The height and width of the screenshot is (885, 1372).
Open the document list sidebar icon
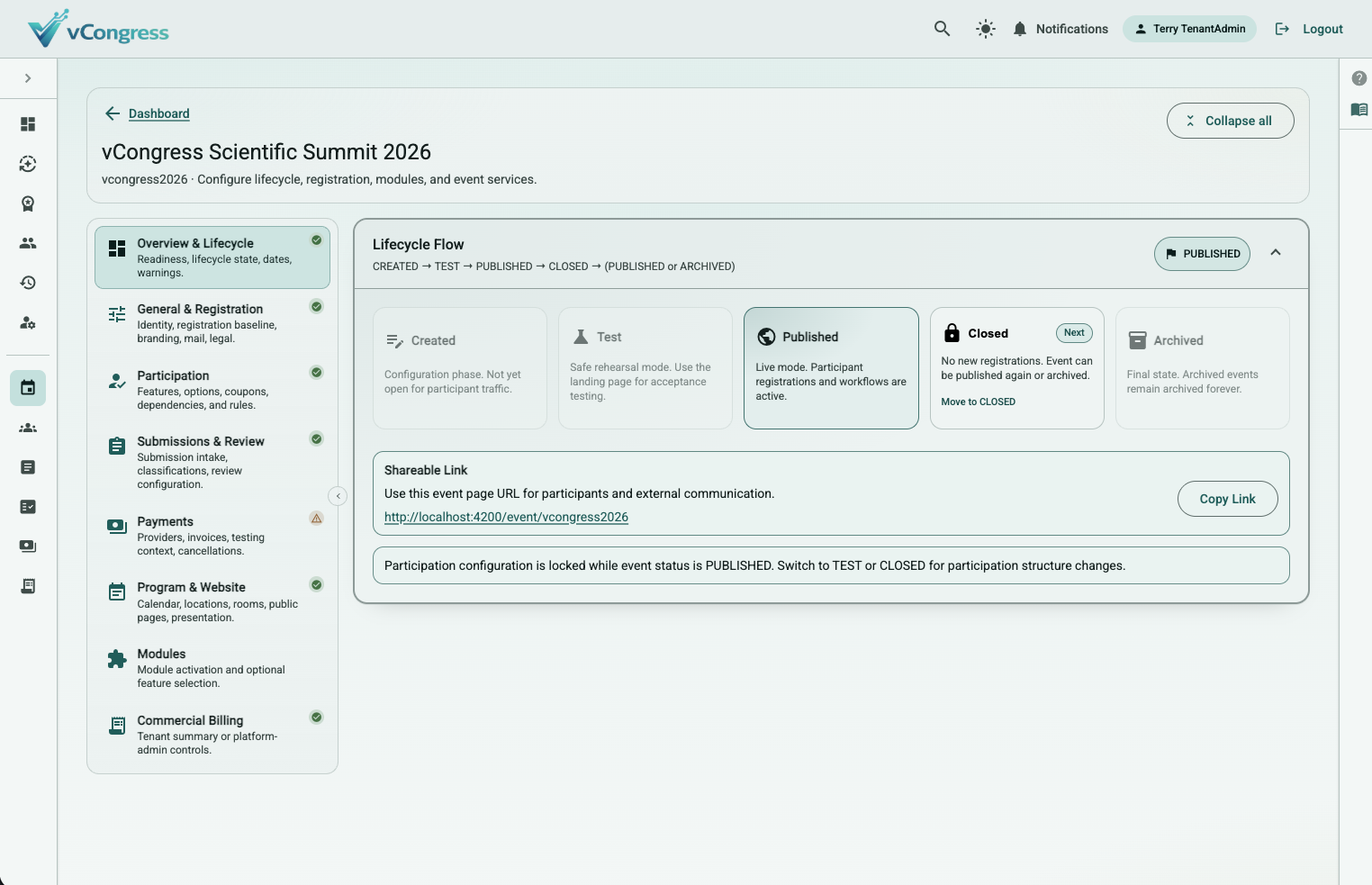(x=28, y=467)
